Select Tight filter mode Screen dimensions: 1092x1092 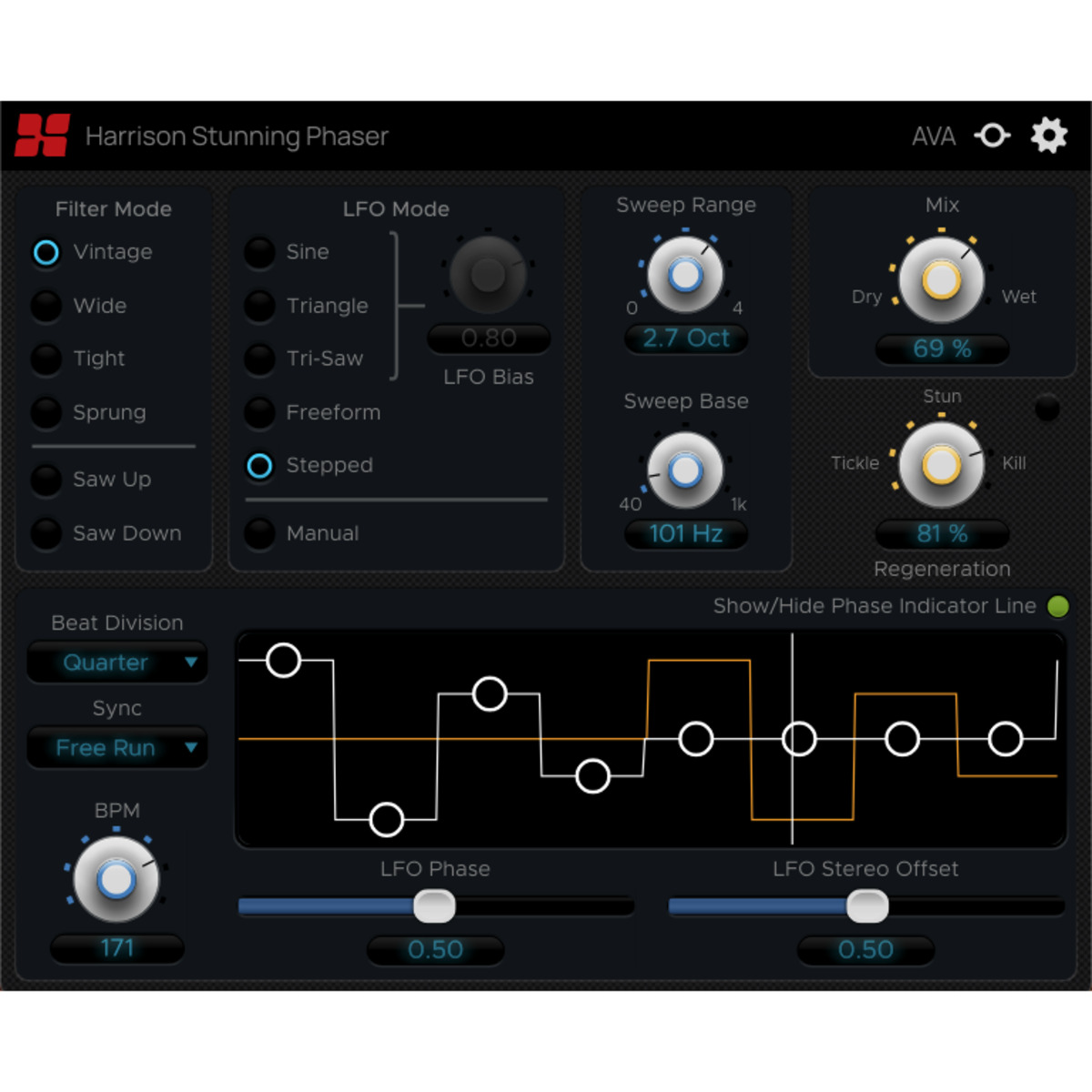click(45, 359)
